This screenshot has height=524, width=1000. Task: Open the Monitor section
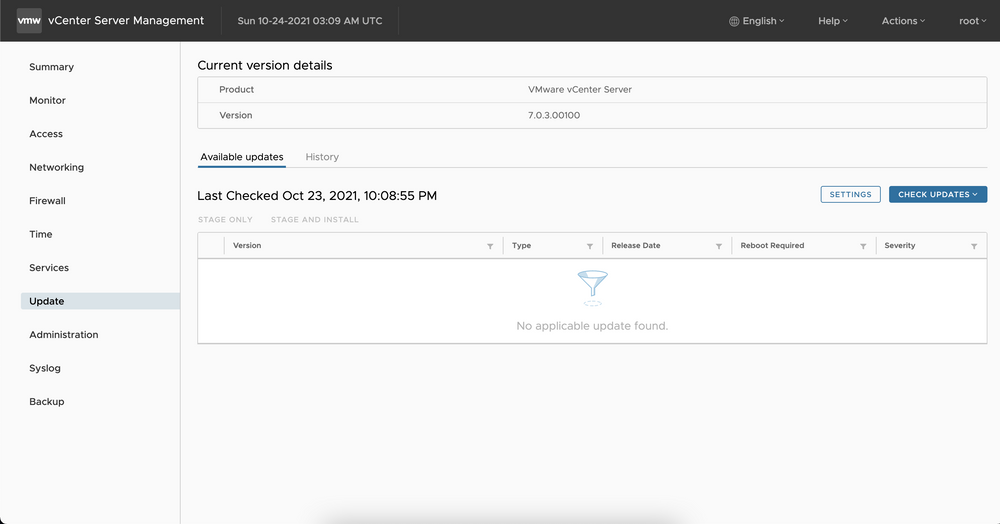point(47,101)
